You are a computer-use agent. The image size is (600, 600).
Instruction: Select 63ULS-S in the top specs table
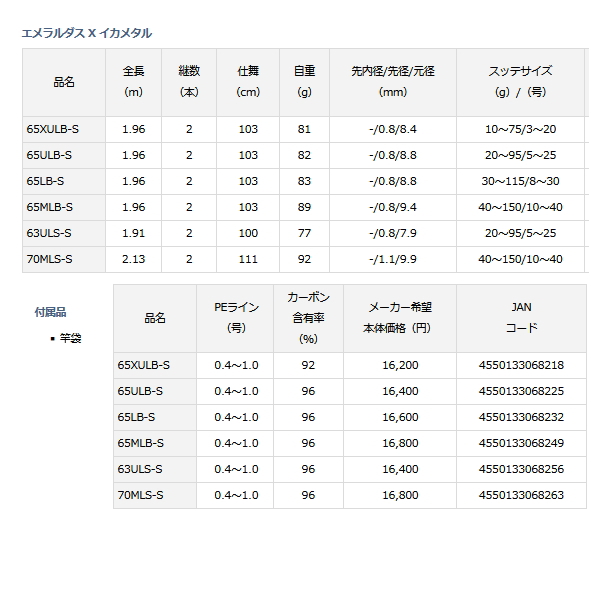click(49, 233)
